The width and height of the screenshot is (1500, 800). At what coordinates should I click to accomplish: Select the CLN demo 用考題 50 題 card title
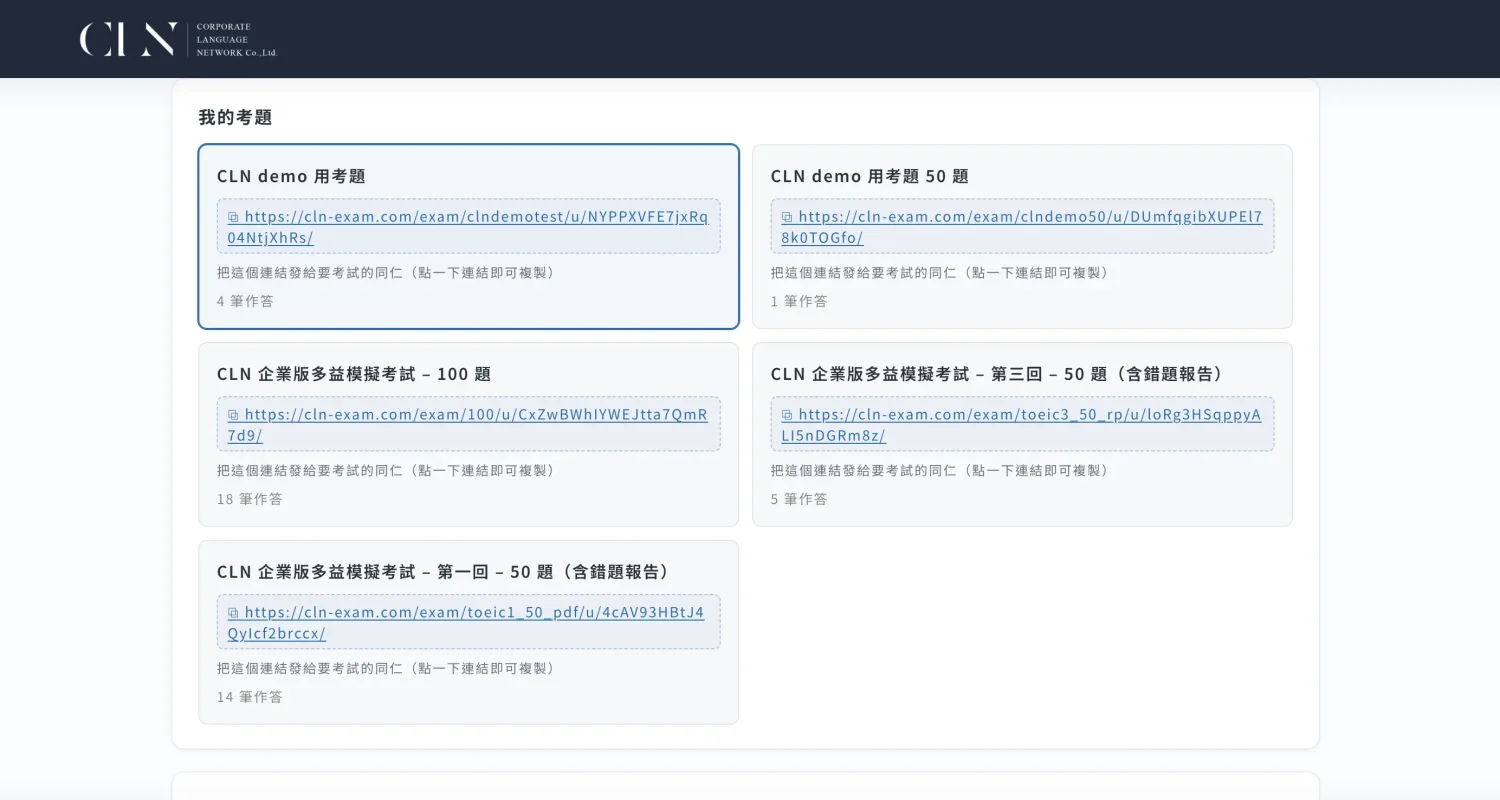(x=870, y=176)
